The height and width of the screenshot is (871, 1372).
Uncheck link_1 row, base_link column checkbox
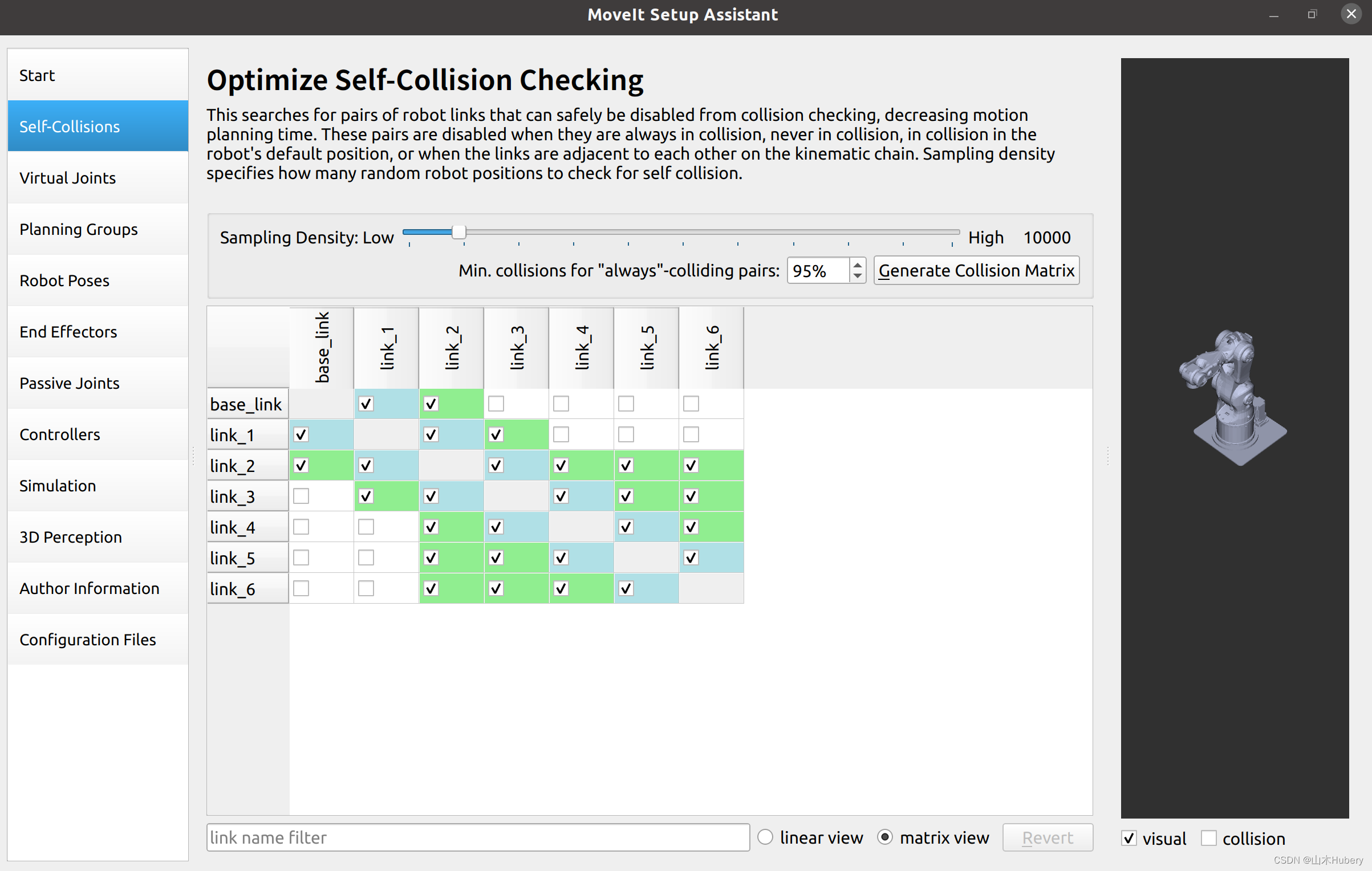point(301,434)
